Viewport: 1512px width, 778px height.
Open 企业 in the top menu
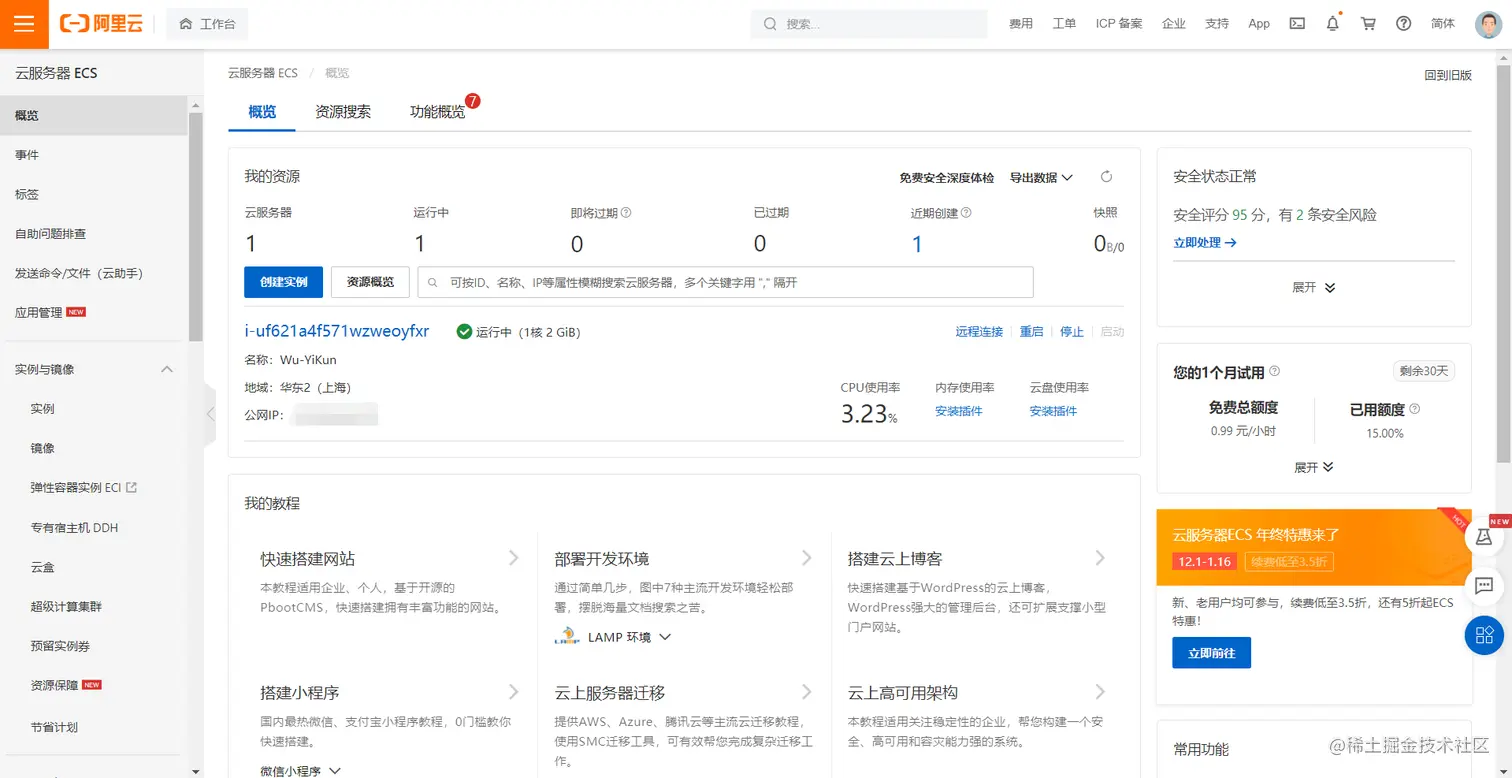[x=1173, y=24]
